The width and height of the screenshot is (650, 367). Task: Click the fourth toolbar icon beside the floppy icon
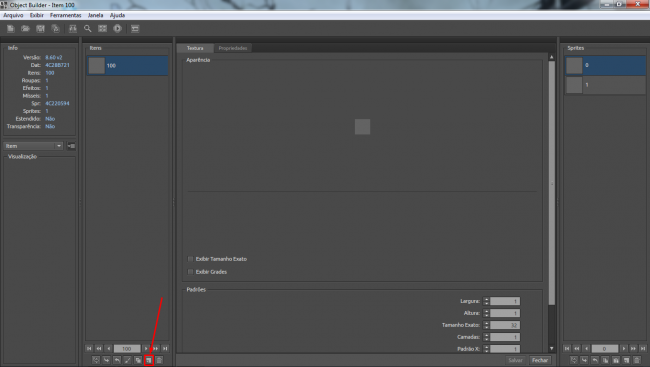(55, 29)
